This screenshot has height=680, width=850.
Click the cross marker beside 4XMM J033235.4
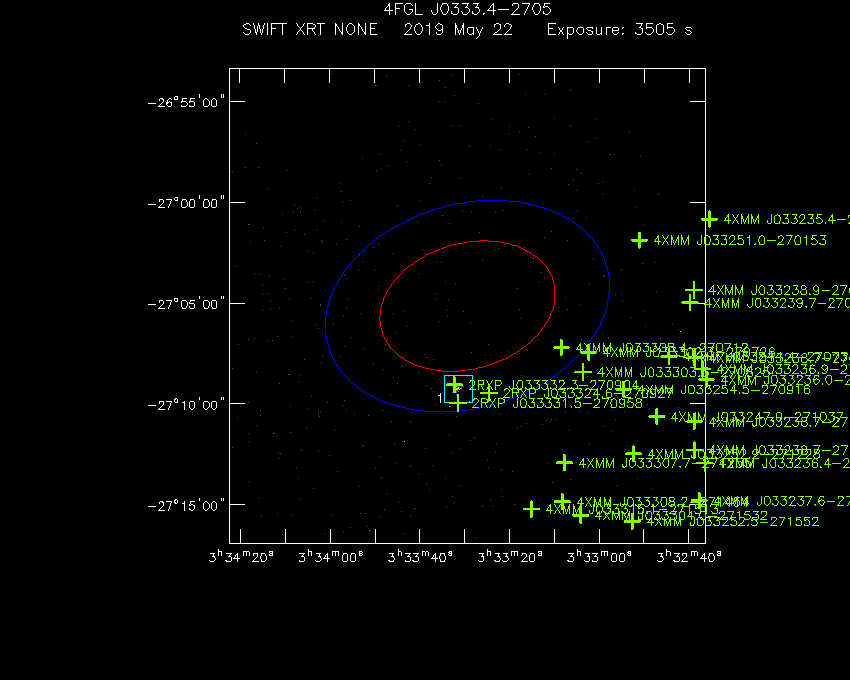tap(710, 219)
